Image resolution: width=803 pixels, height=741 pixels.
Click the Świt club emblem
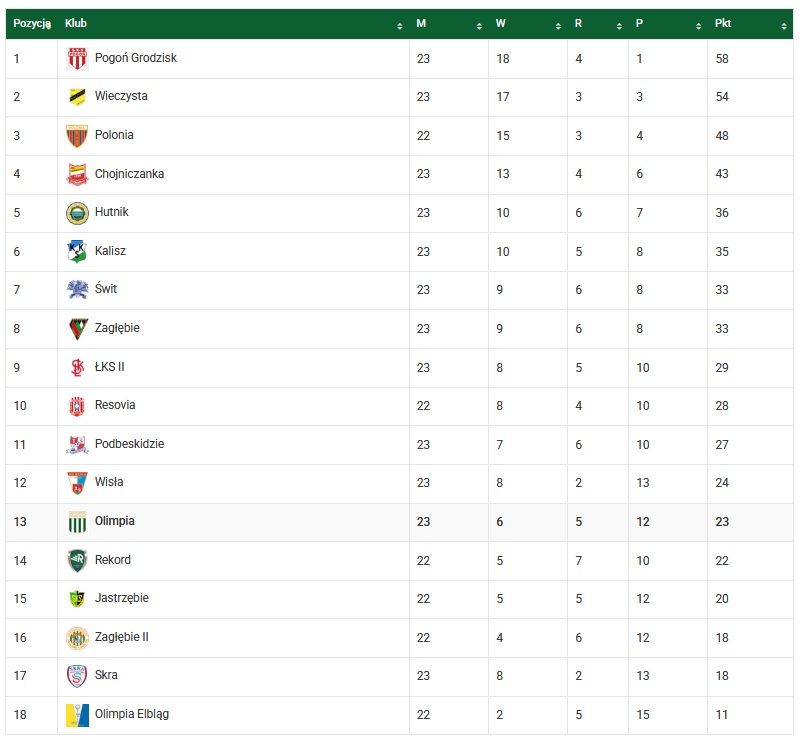(77, 289)
